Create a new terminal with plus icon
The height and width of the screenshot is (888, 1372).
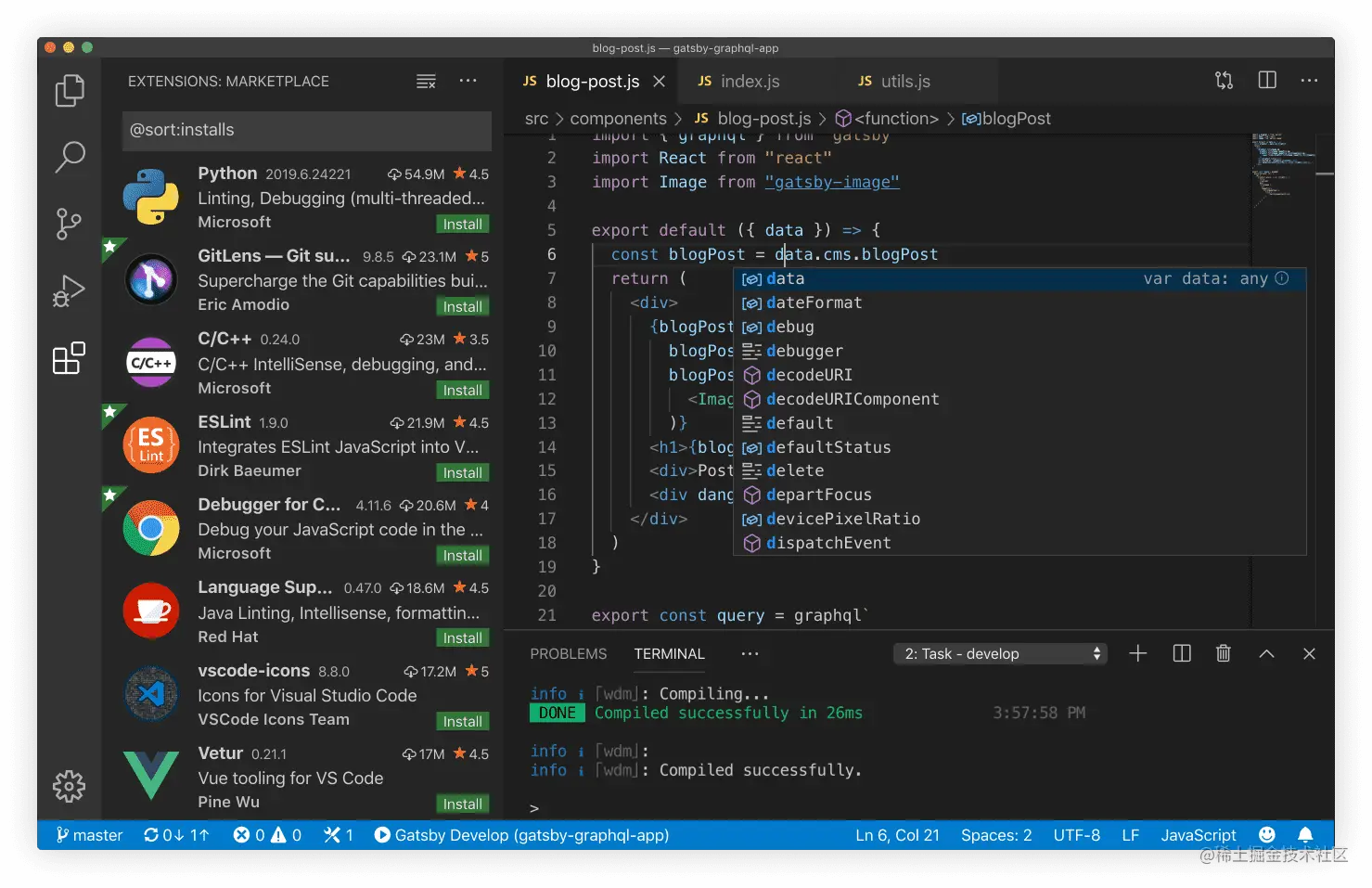[1138, 653]
